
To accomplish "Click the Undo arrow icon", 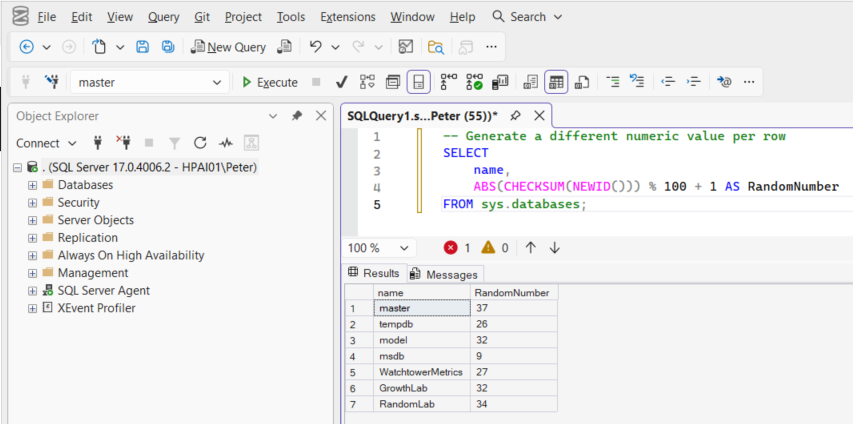I will [316, 47].
